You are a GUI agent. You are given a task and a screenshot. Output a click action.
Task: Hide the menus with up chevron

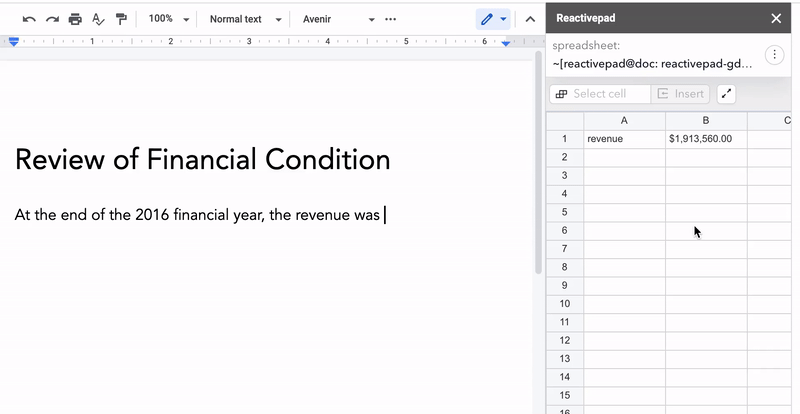[530, 19]
